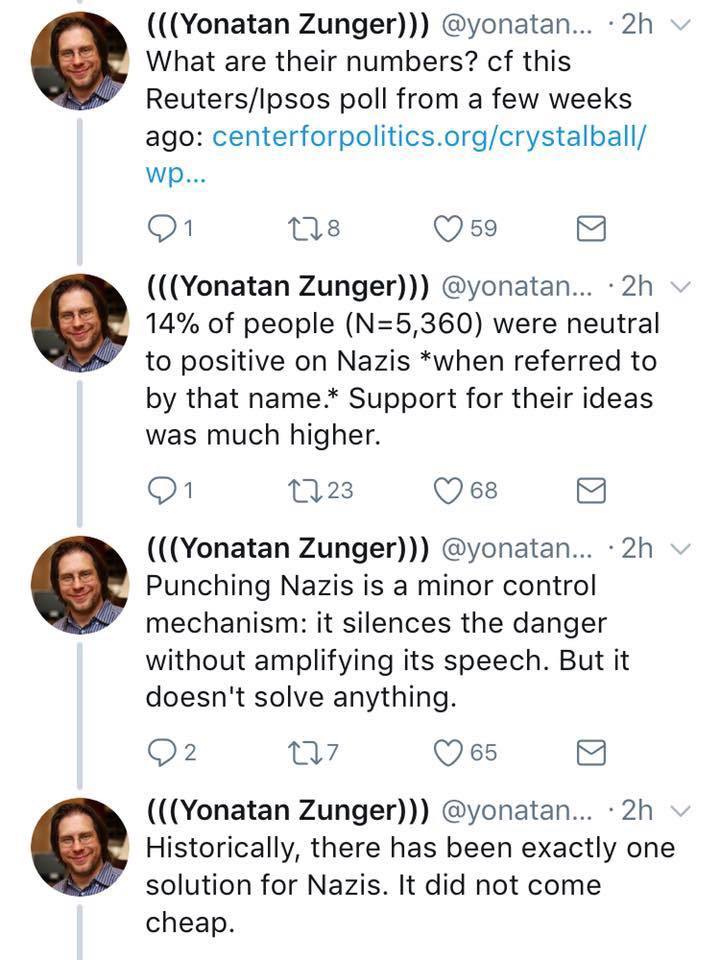The width and height of the screenshot is (720, 960).
Task: Like the tweet with 65 likes
Action: (448, 752)
